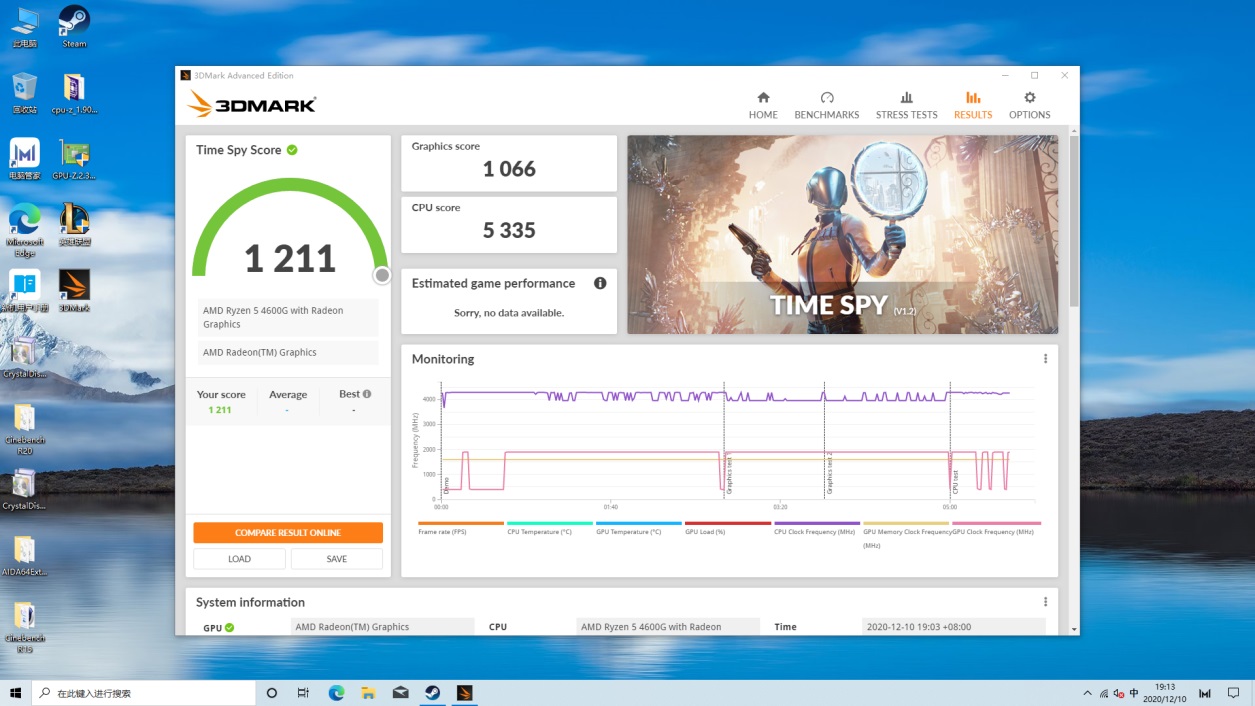Open the Options gear page
The height and width of the screenshot is (706, 1255).
tap(1029, 105)
